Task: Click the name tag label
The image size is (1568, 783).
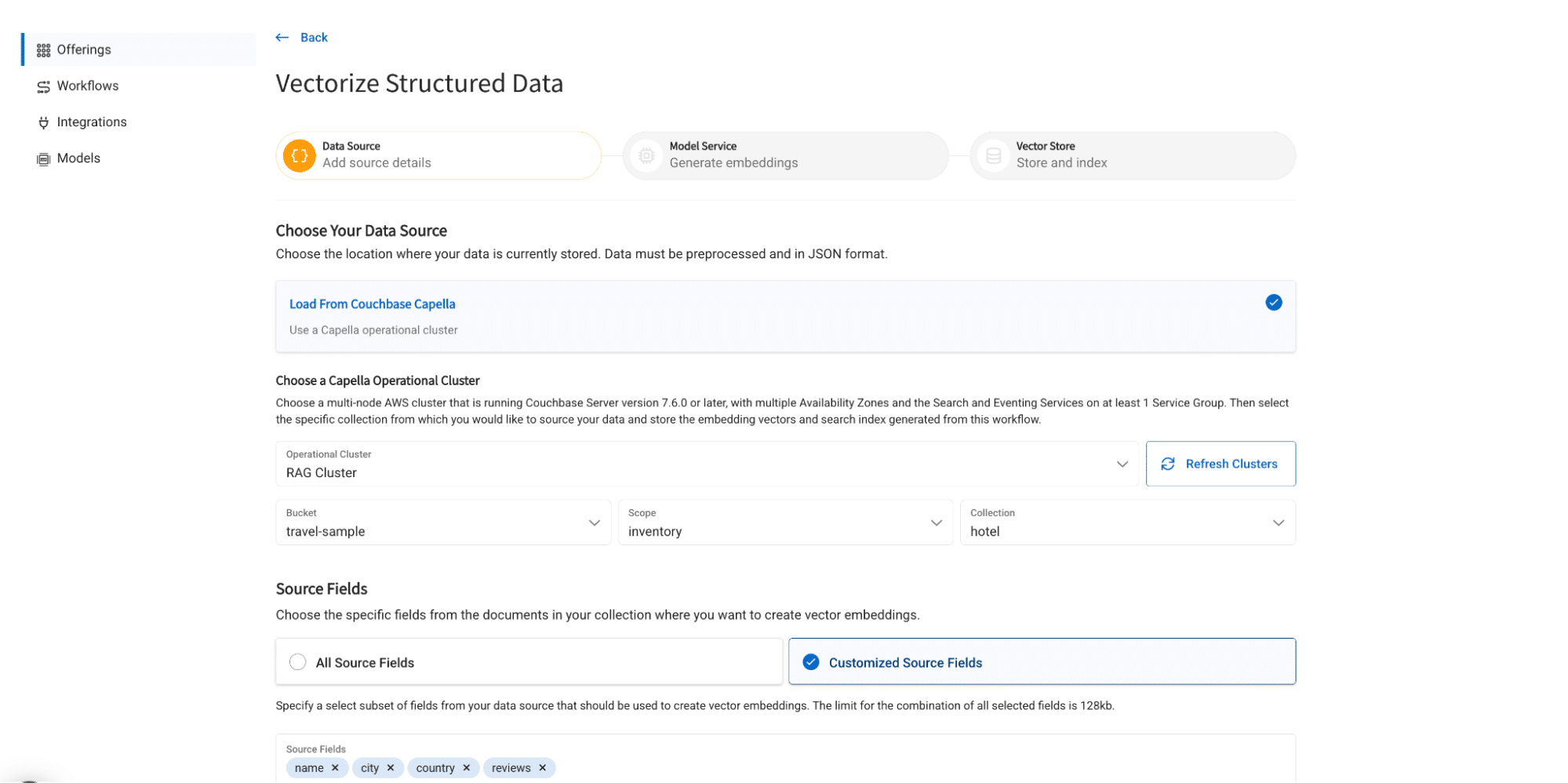Action: pyautogui.click(x=309, y=767)
